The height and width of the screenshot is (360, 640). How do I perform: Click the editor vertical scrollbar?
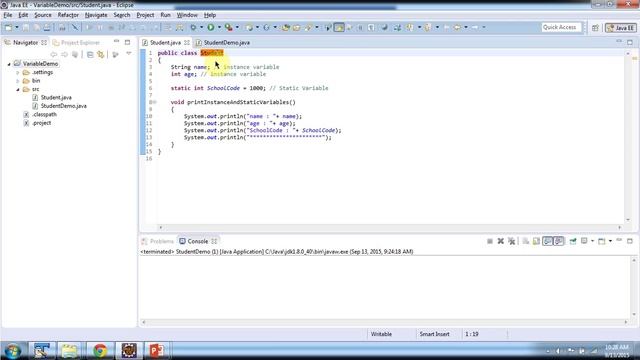point(628,137)
